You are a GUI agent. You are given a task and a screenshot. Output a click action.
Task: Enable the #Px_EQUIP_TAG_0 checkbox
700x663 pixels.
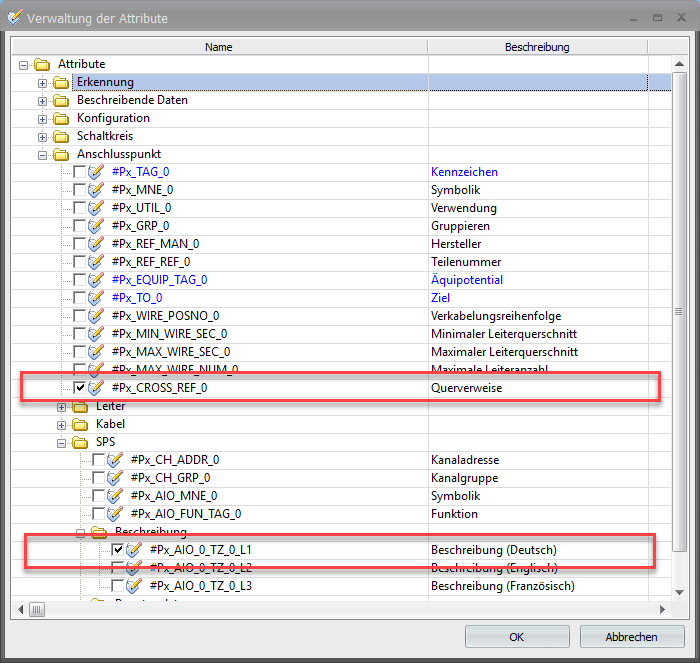80,280
